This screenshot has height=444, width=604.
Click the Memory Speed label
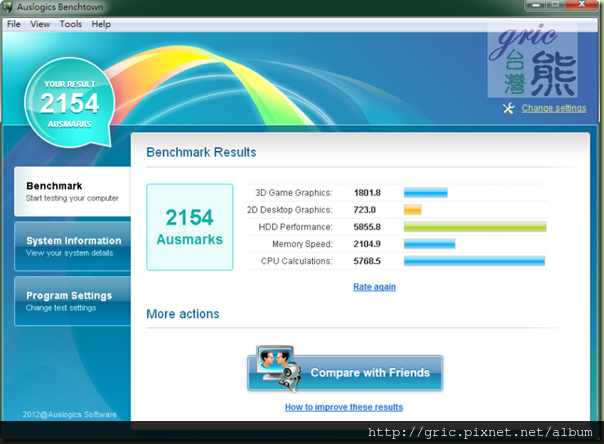[x=302, y=244]
